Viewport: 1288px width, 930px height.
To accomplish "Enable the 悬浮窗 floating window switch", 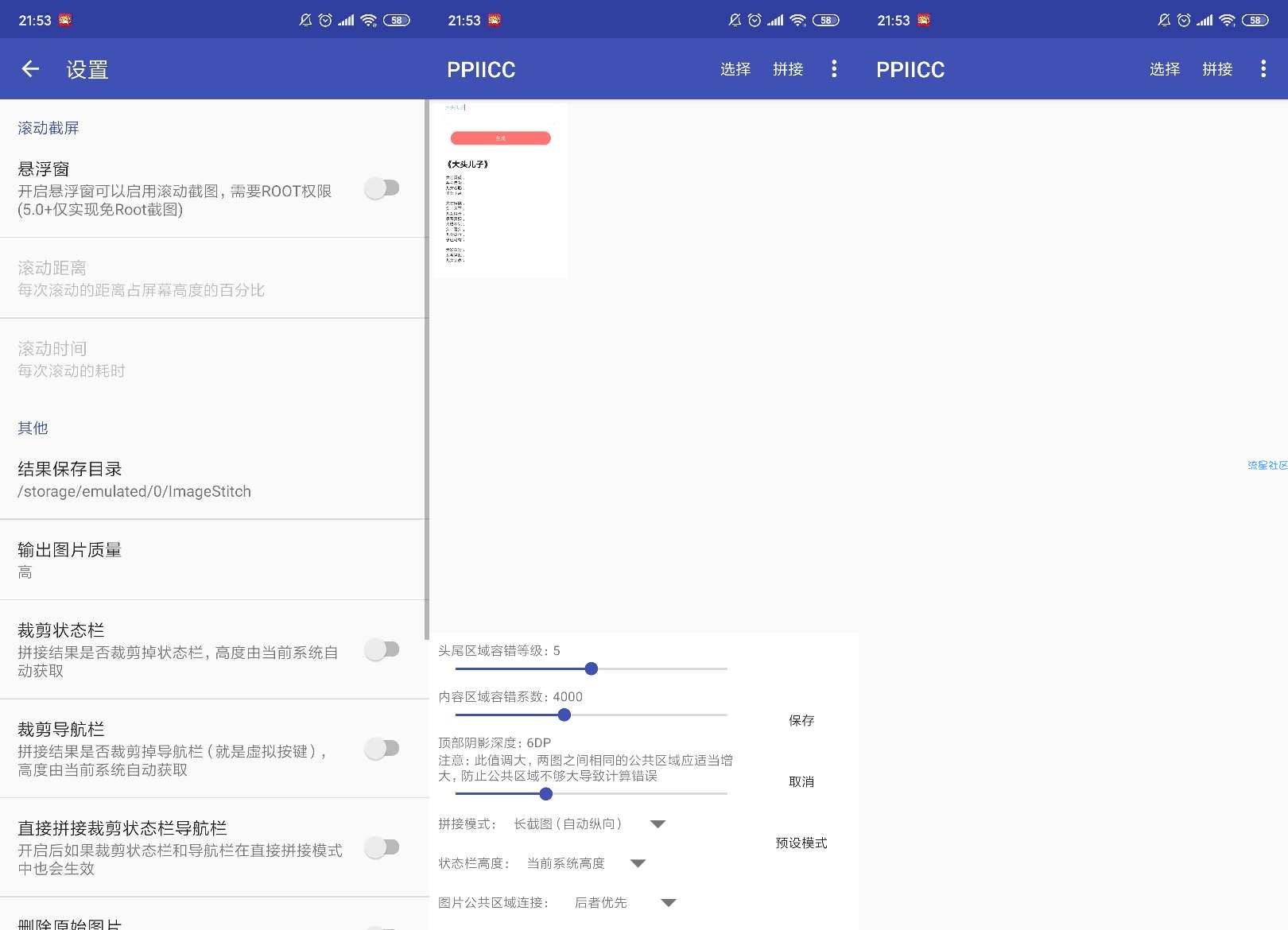I will (382, 188).
